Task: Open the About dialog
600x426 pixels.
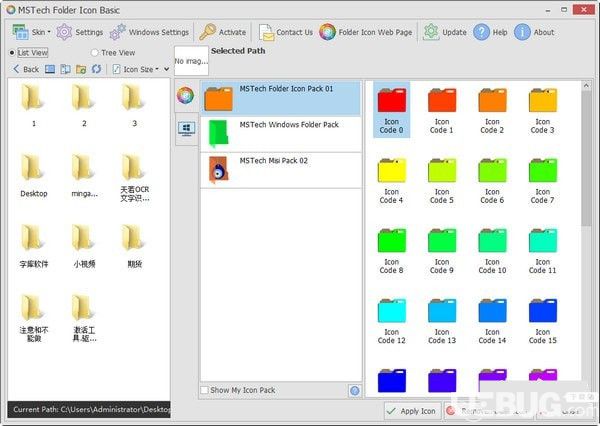Action: pos(534,32)
